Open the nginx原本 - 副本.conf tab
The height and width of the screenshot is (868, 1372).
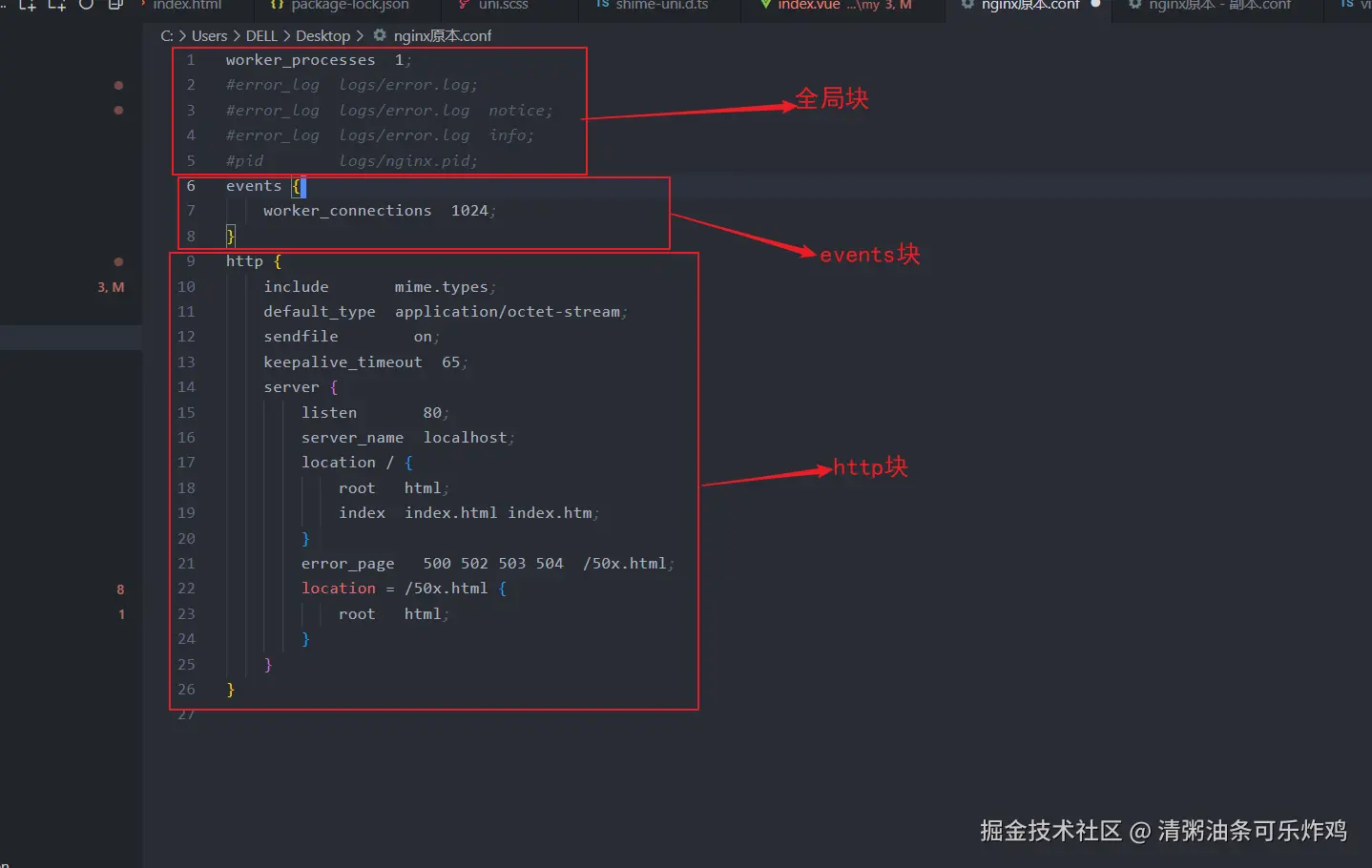(x=1219, y=6)
